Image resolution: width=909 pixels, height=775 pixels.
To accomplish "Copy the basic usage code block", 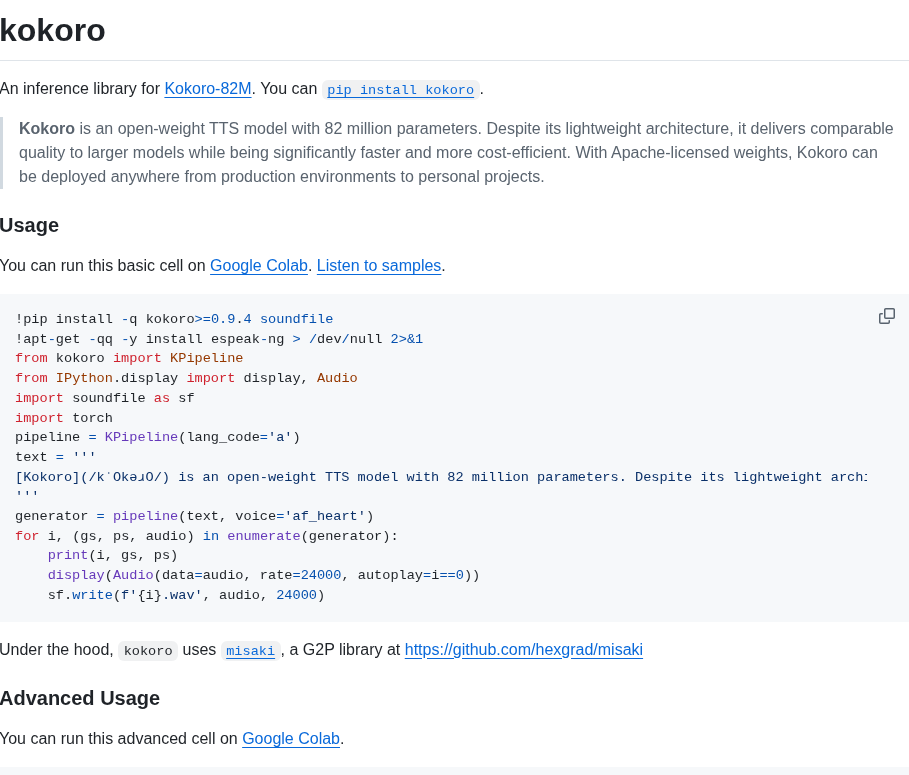I will click(886, 316).
